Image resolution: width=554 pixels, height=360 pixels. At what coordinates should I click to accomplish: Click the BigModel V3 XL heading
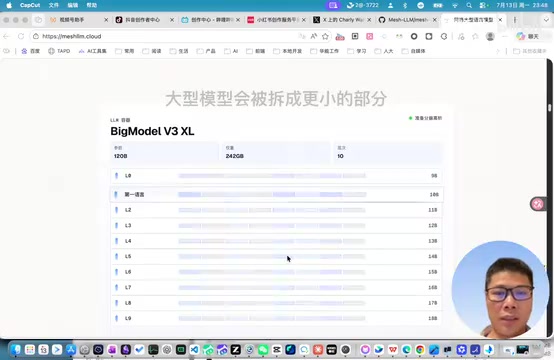tap(152, 131)
